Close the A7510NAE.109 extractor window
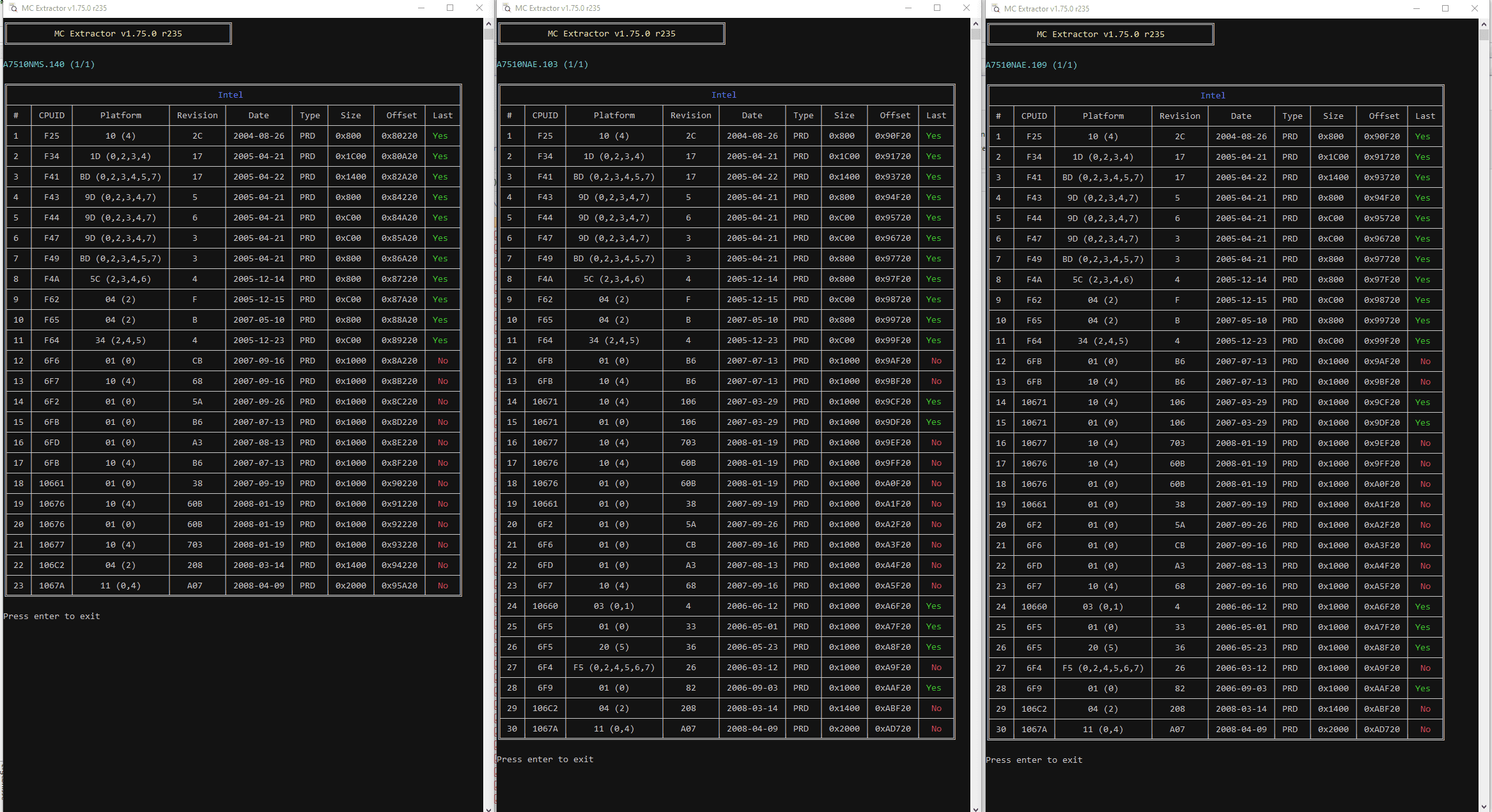This screenshot has width=1492, height=812. coord(1474,8)
